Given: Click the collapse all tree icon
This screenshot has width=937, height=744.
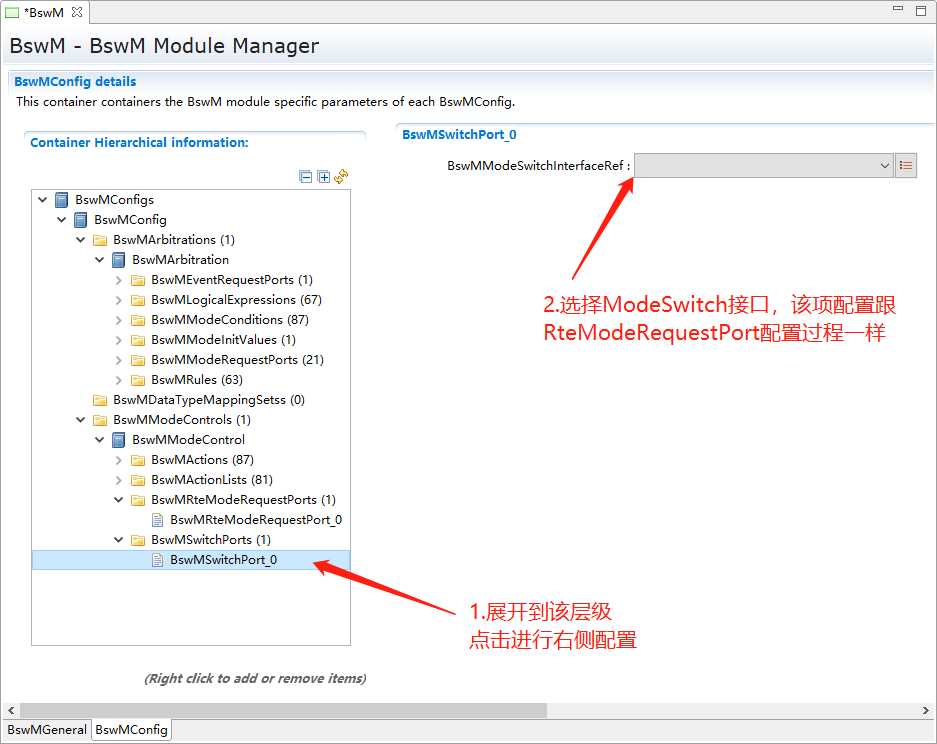Looking at the screenshot, I should coord(306,177).
